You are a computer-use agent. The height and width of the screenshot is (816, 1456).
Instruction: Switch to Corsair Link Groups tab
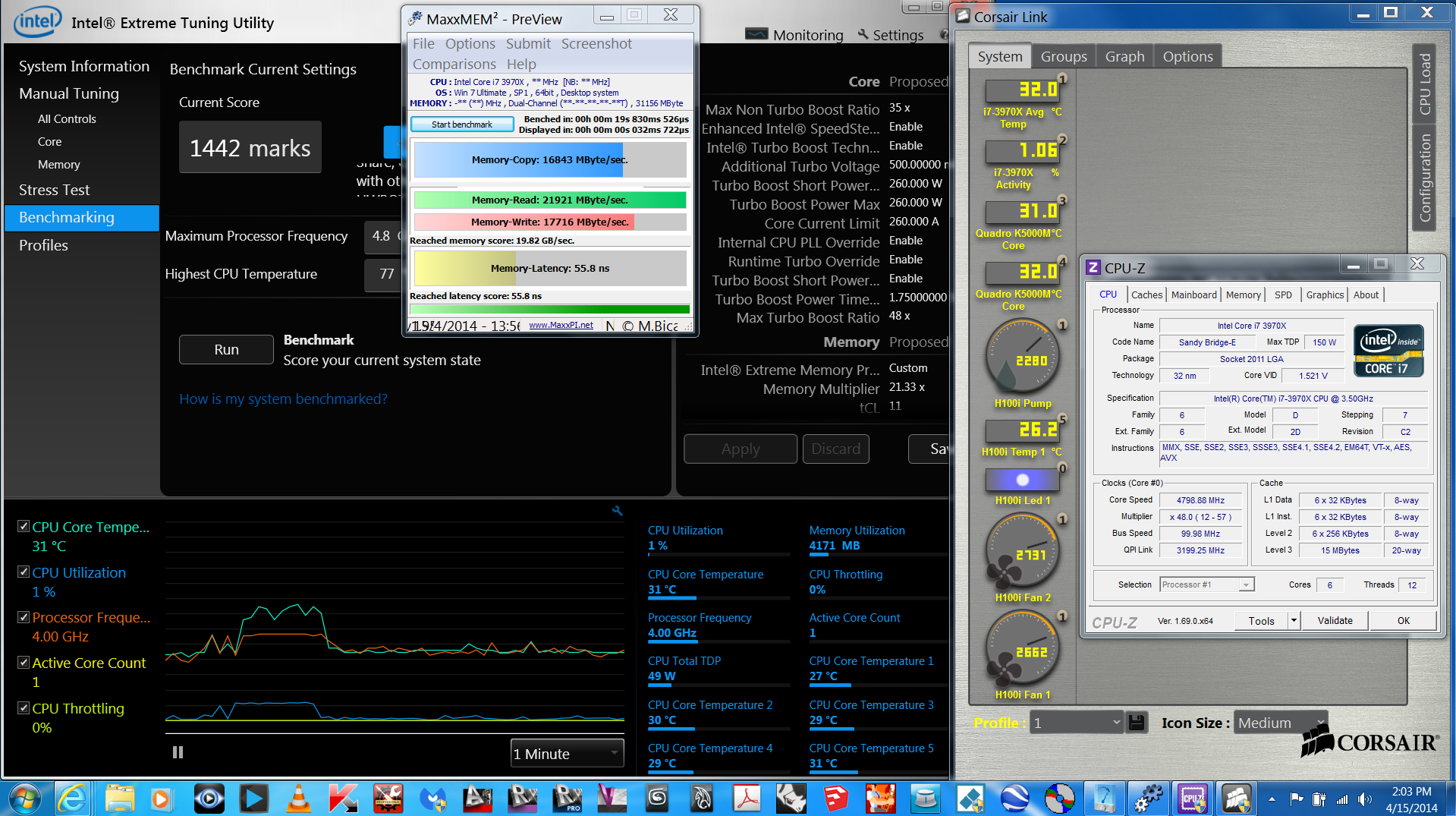[x=1064, y=56]
